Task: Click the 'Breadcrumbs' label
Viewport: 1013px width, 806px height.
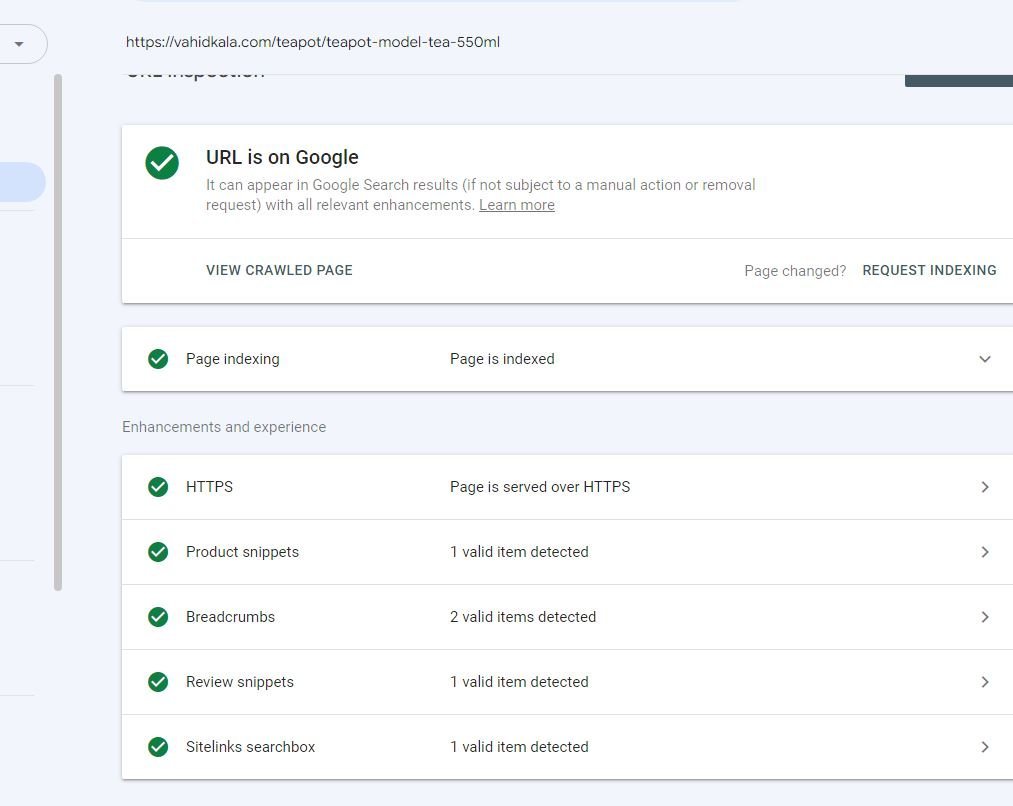Action: 230,617
